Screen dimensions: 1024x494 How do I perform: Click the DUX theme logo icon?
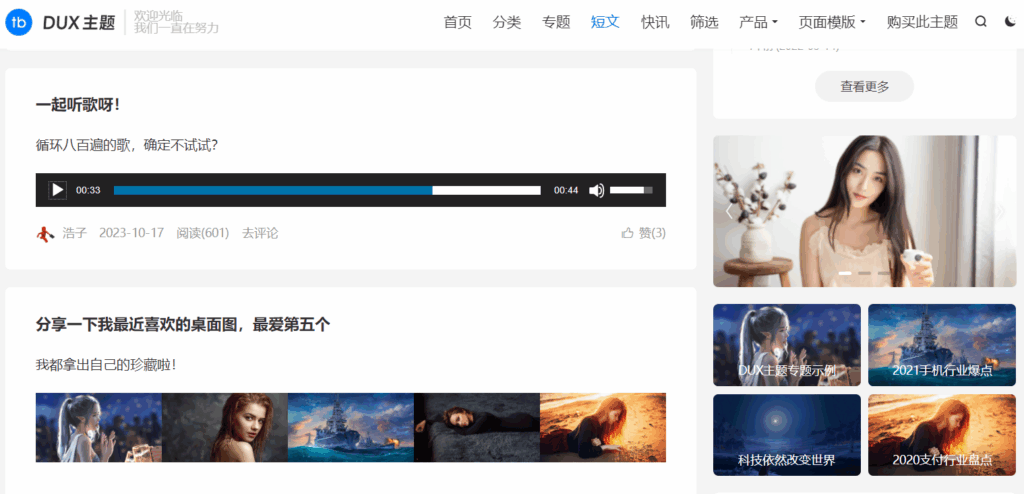point(18,22)
